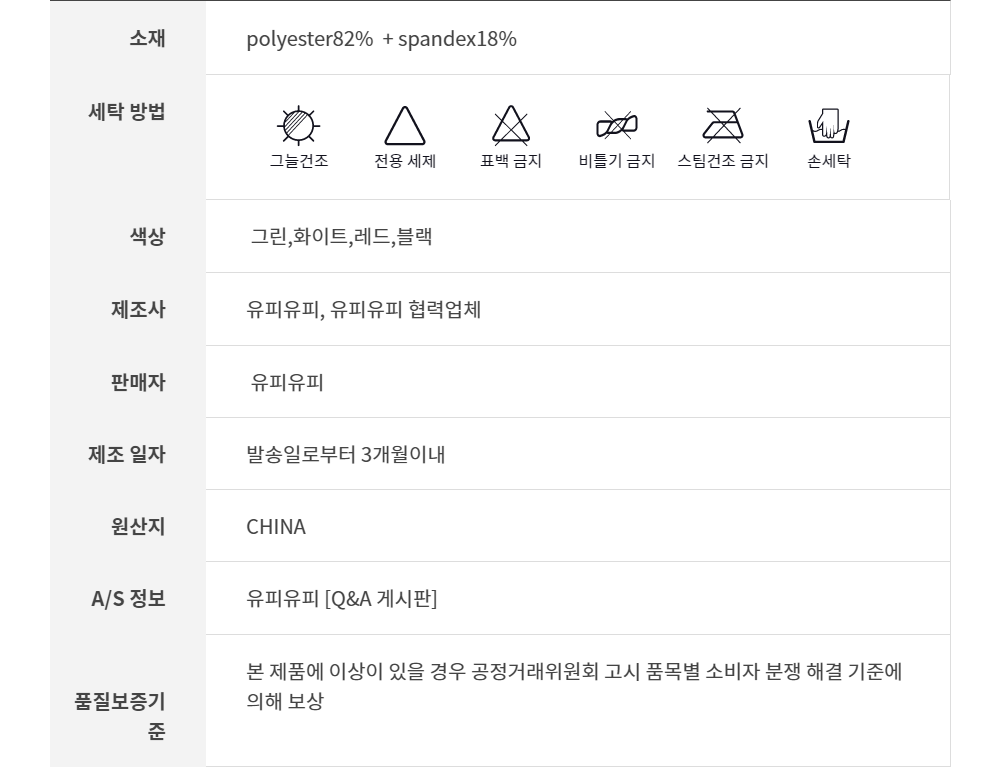Click the CHINA origin value

point(276,527)
